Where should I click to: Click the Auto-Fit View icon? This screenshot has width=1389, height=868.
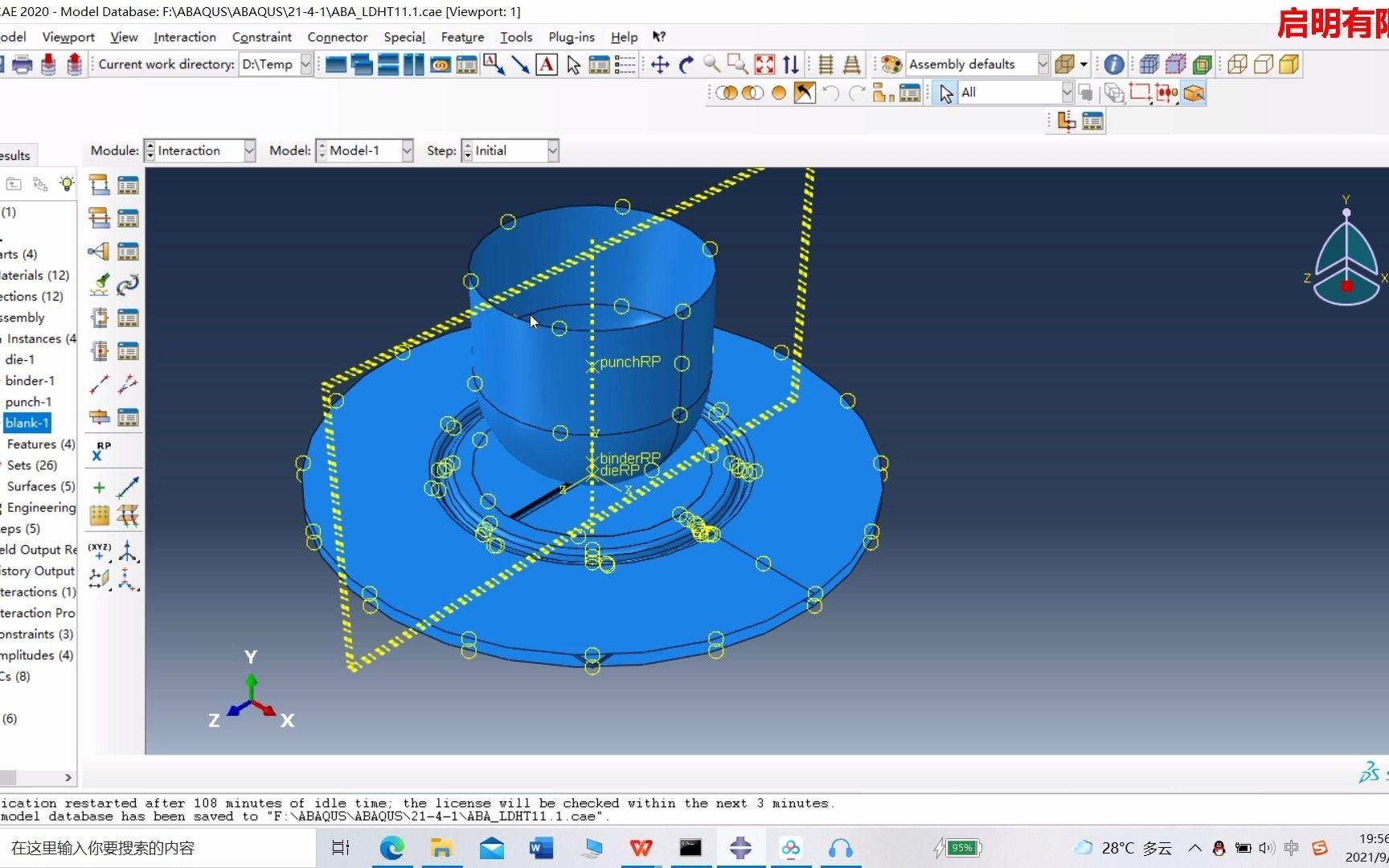pos(764,64)
